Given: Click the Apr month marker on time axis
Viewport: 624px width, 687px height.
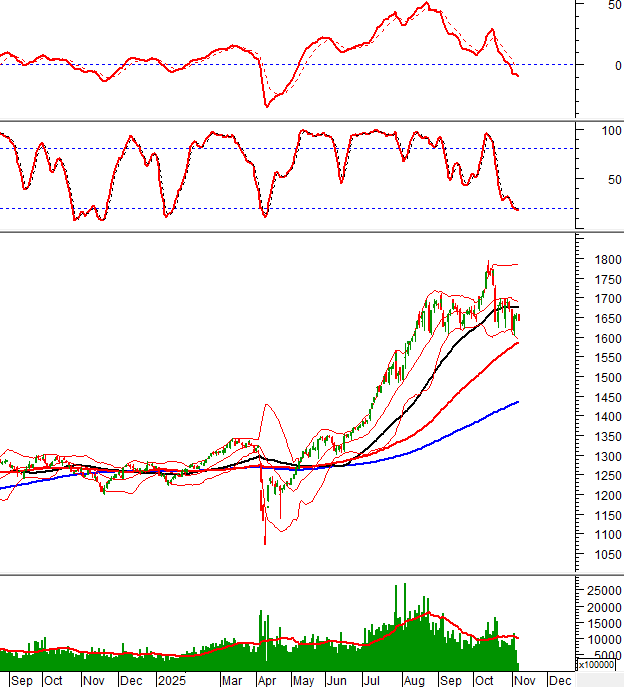Looking at the screenshot, I should pyautogui.click(x=268, y=679).
